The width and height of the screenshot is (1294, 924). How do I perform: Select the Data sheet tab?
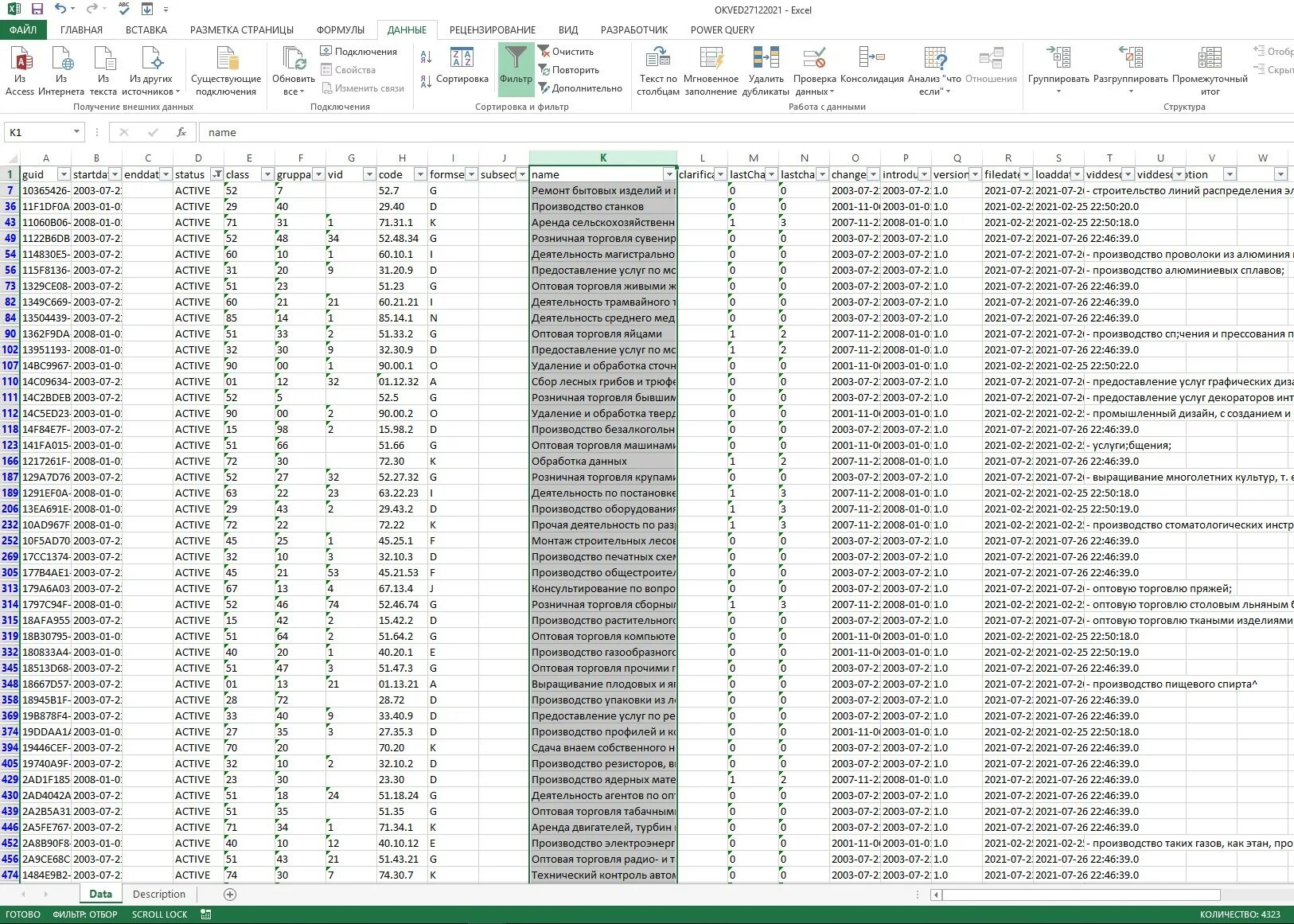tap(101, 894)
